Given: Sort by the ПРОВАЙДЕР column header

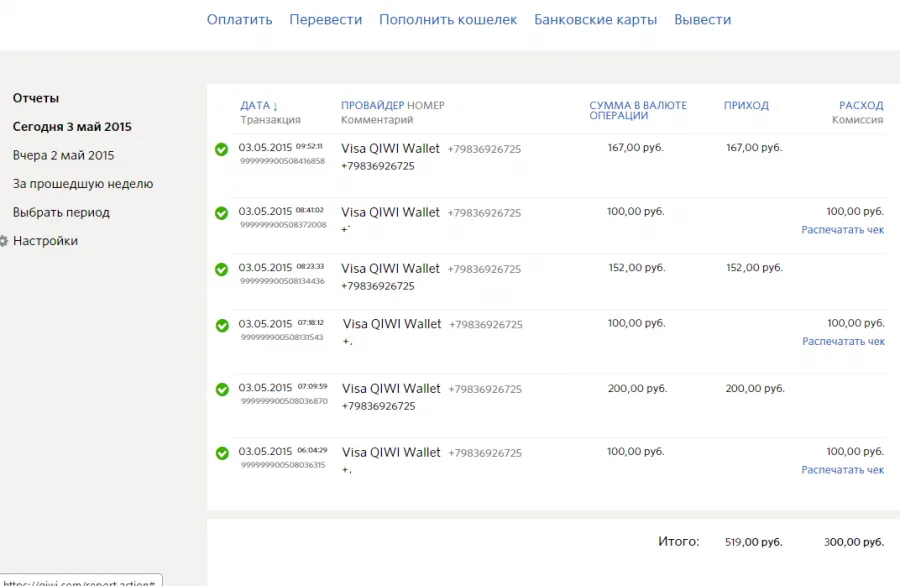Looking at the screenshot, I should coord(373,106).
